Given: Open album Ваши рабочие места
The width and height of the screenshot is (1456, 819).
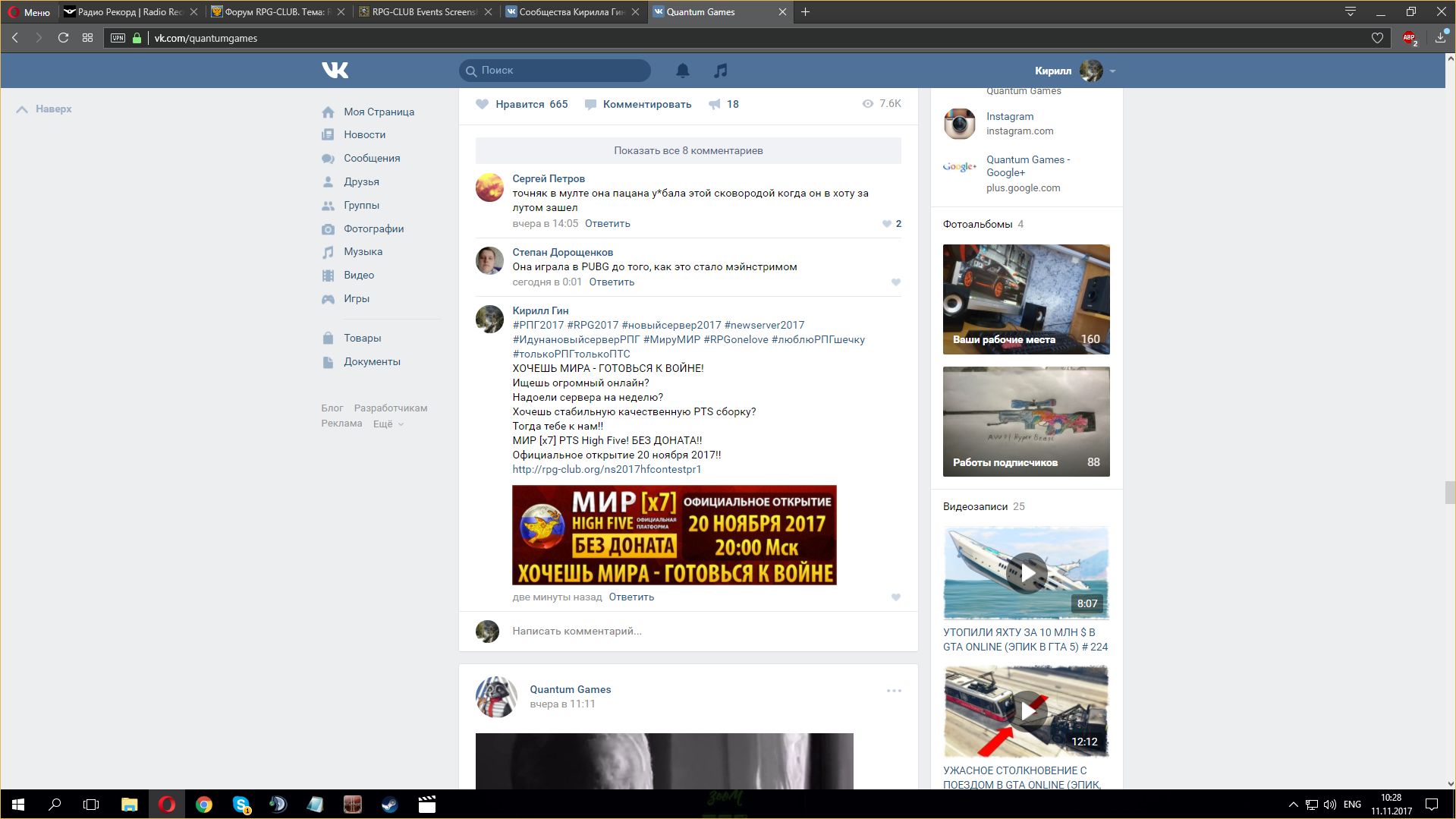Looking at the screenshot, I should pyautogui.click(x=1026, y=299).
